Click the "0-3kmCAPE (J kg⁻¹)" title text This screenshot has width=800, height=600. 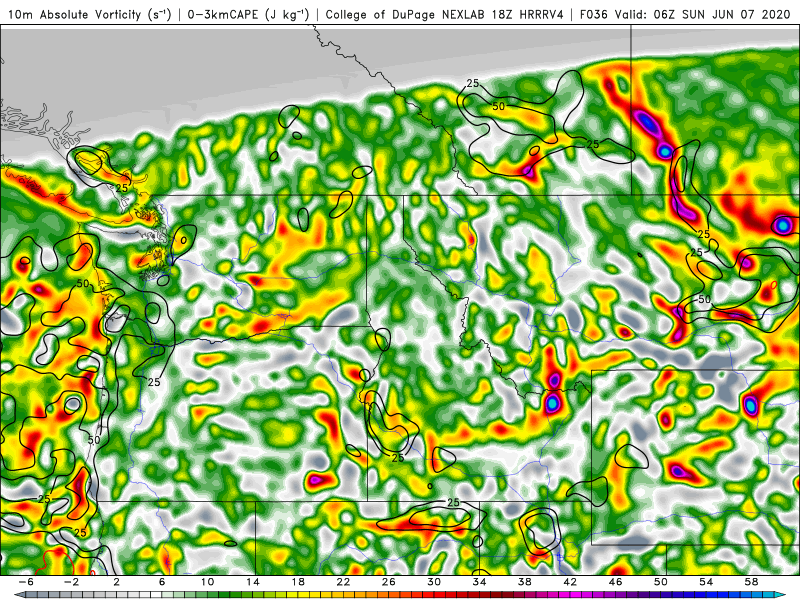[248, 15]
